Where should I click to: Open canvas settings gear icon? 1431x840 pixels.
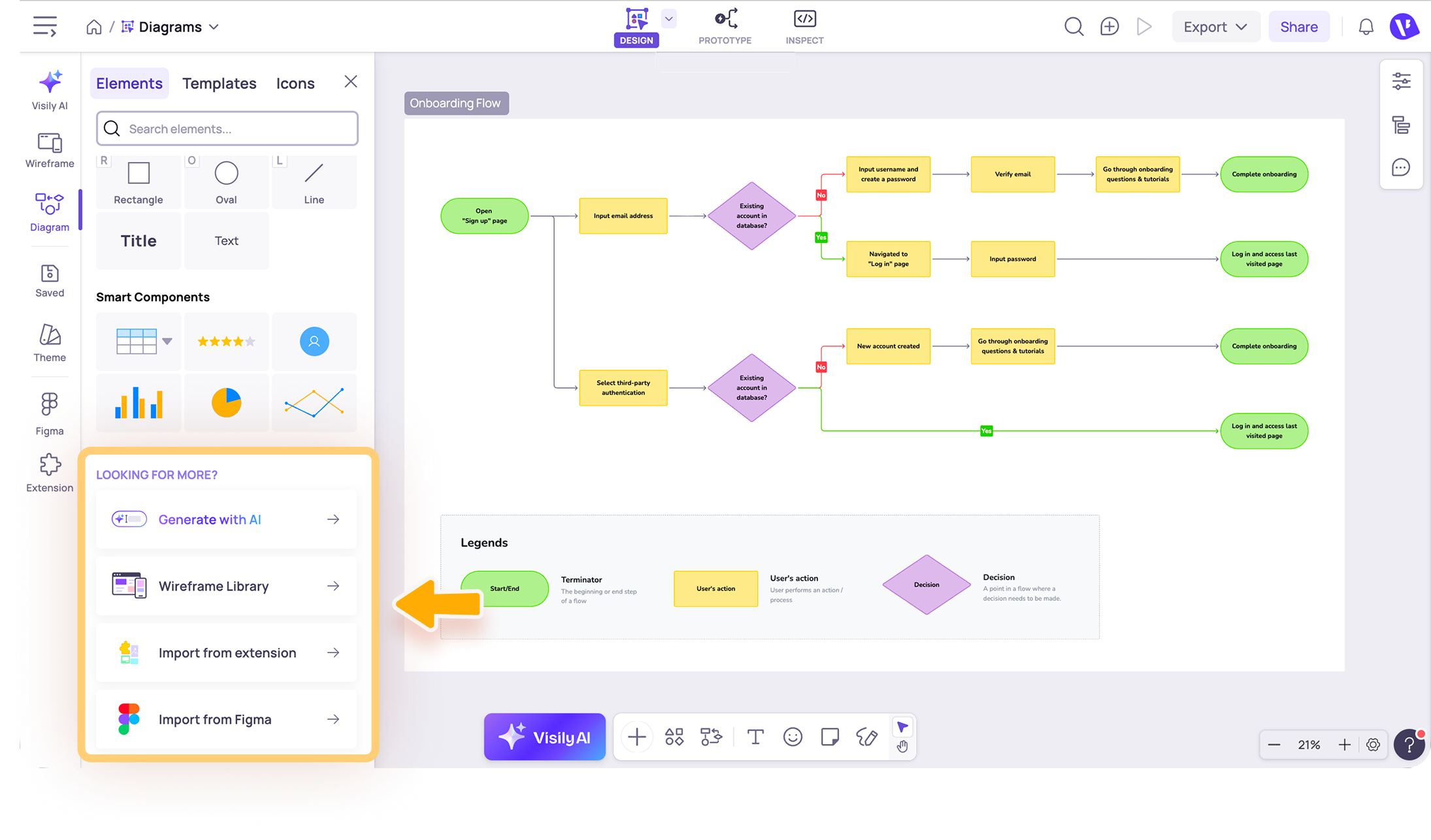1373,745
